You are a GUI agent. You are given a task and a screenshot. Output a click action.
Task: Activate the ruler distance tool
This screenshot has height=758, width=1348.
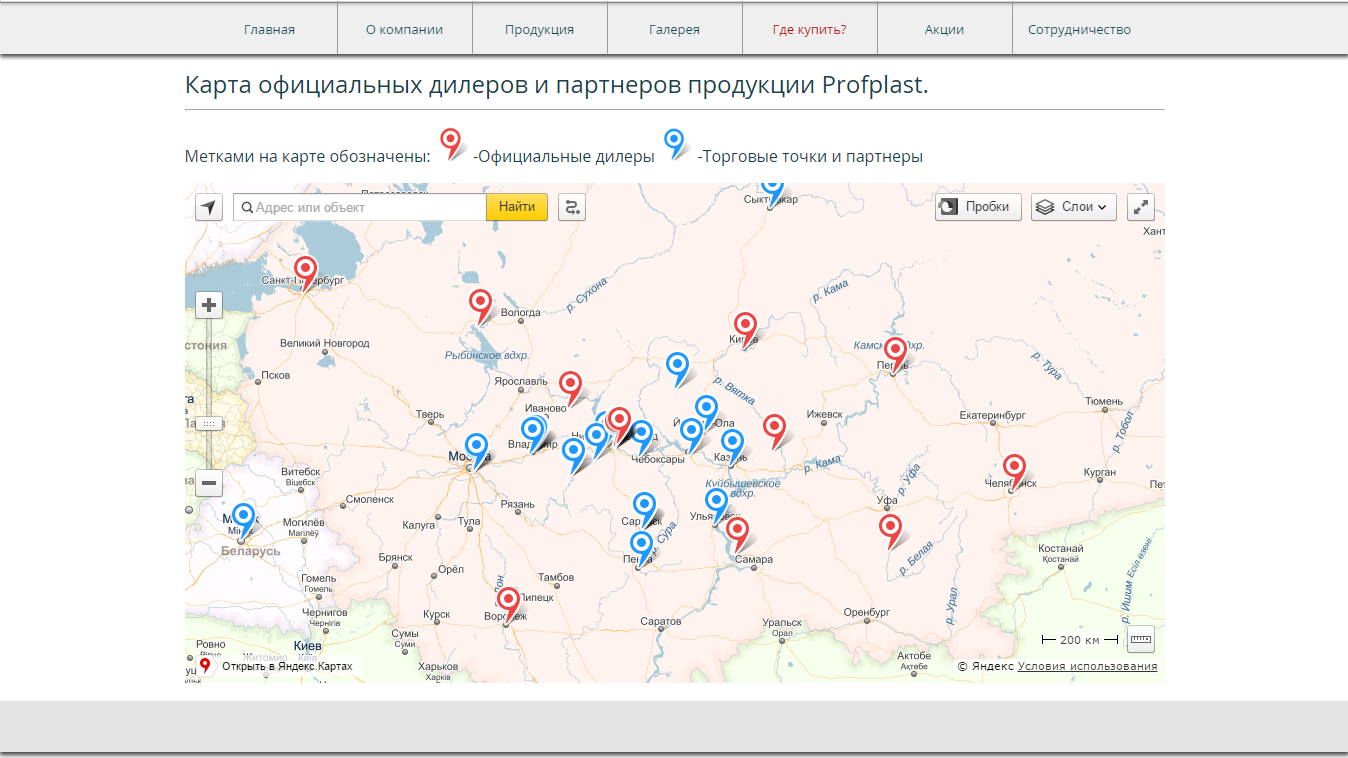1141,638
